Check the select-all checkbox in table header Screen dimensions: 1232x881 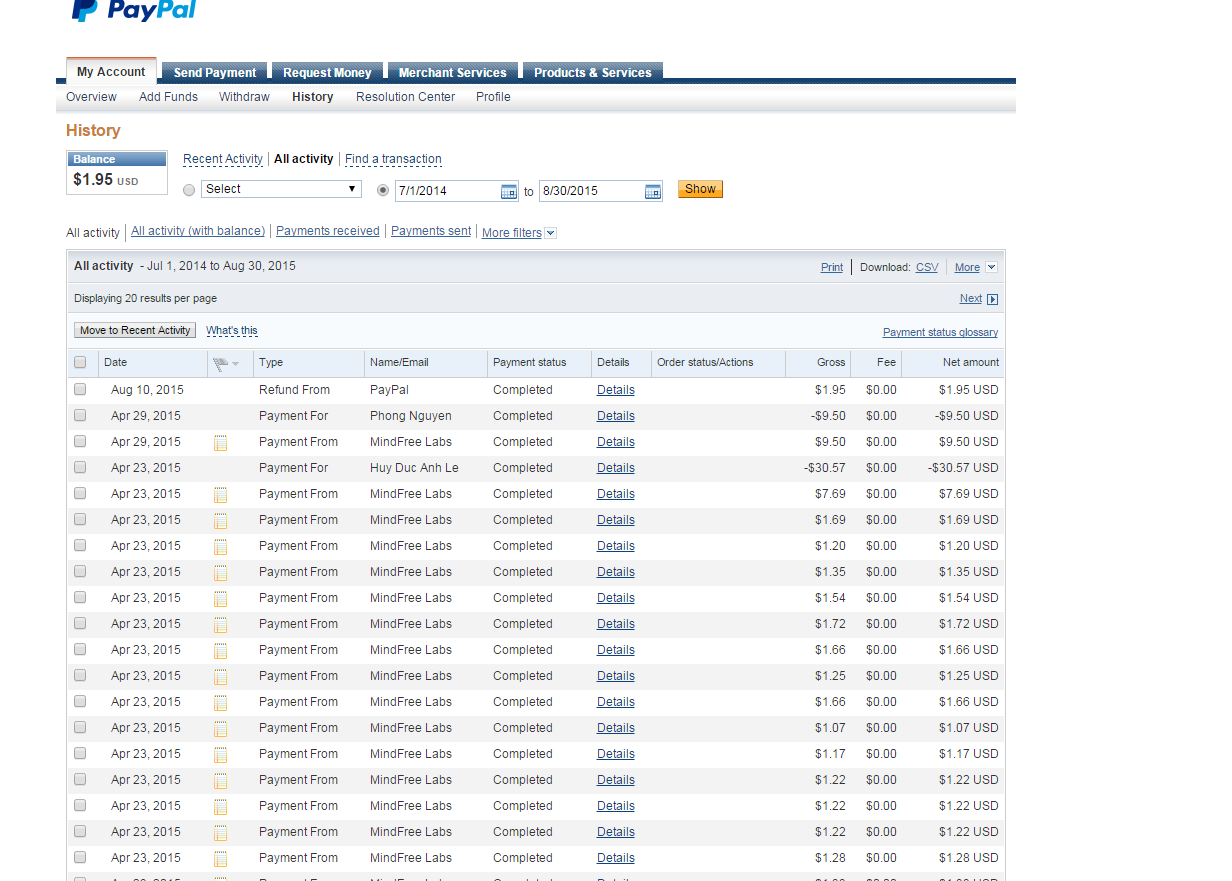pos(80,362)
